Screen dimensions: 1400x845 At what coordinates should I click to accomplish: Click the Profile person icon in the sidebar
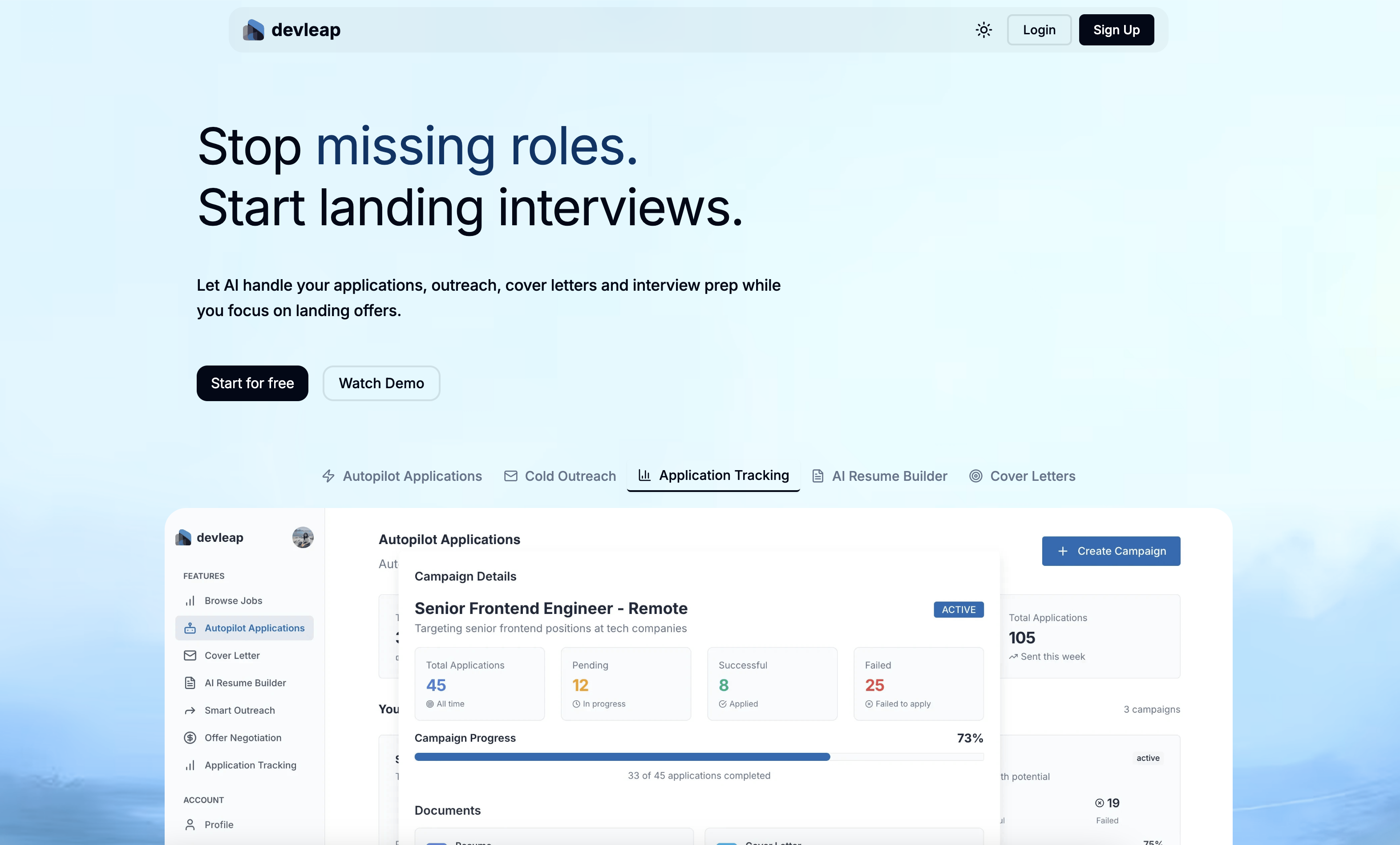click(x=190, y=825)
